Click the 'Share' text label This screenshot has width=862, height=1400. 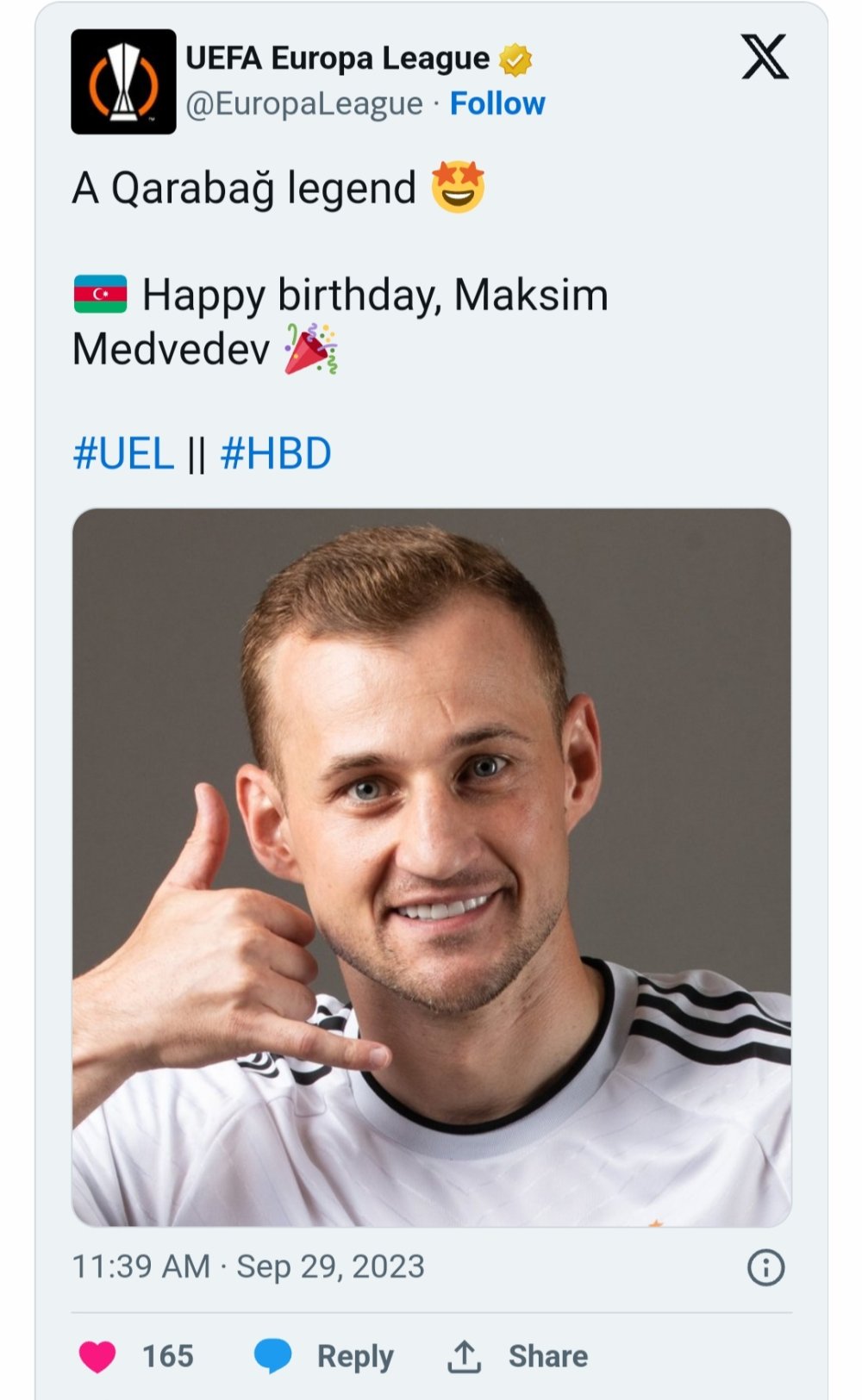[547, 1356]
